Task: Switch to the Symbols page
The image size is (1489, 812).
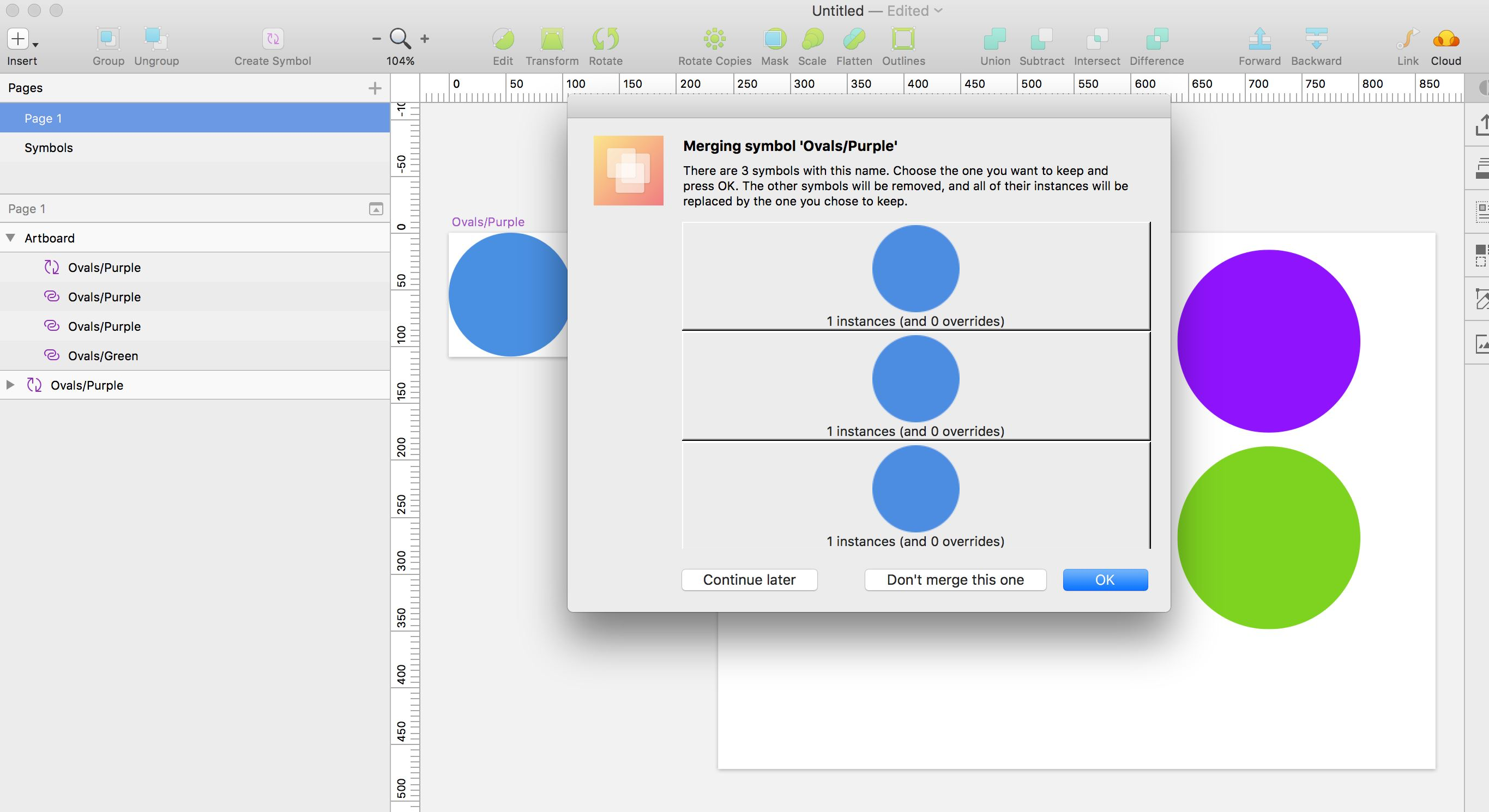Action: point(49,147)
